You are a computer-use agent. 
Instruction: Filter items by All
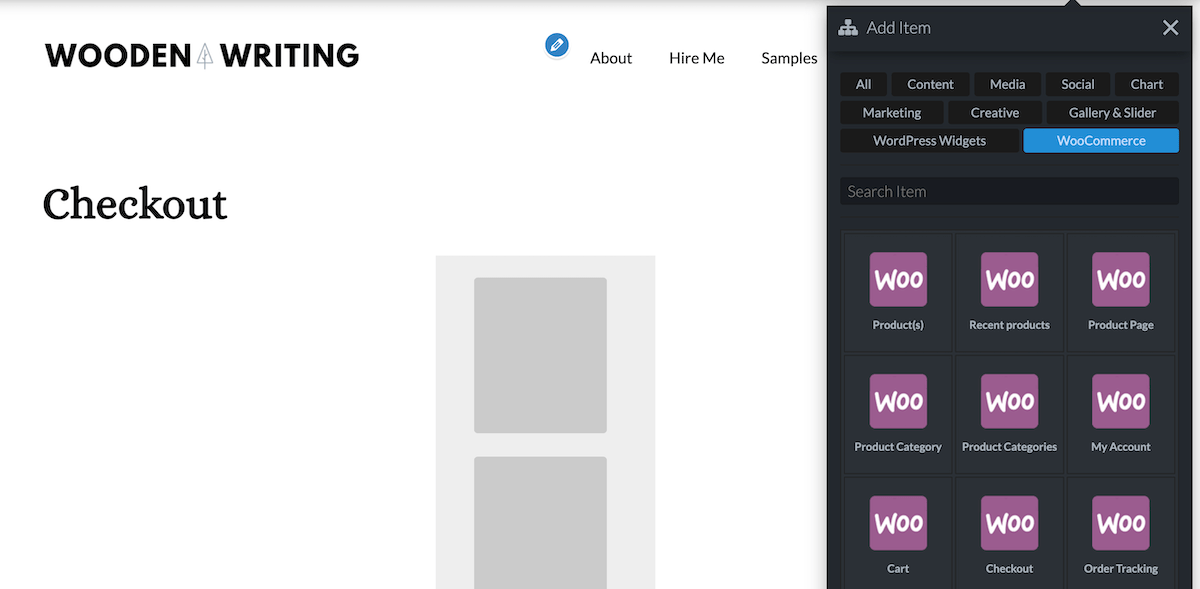864,84
